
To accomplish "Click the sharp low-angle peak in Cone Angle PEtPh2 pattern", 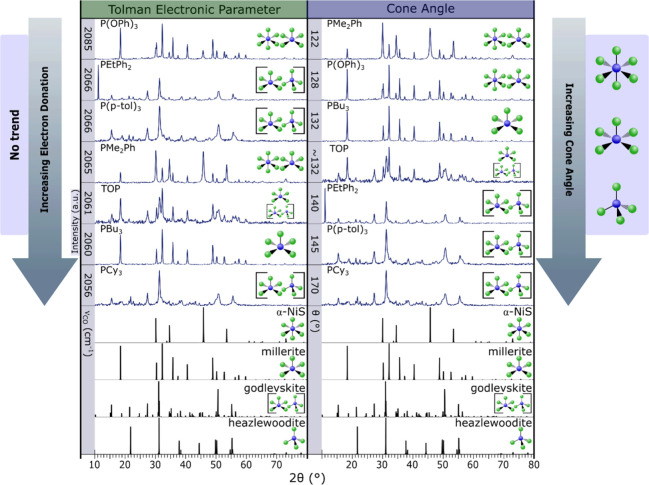I will click(325, 205).
